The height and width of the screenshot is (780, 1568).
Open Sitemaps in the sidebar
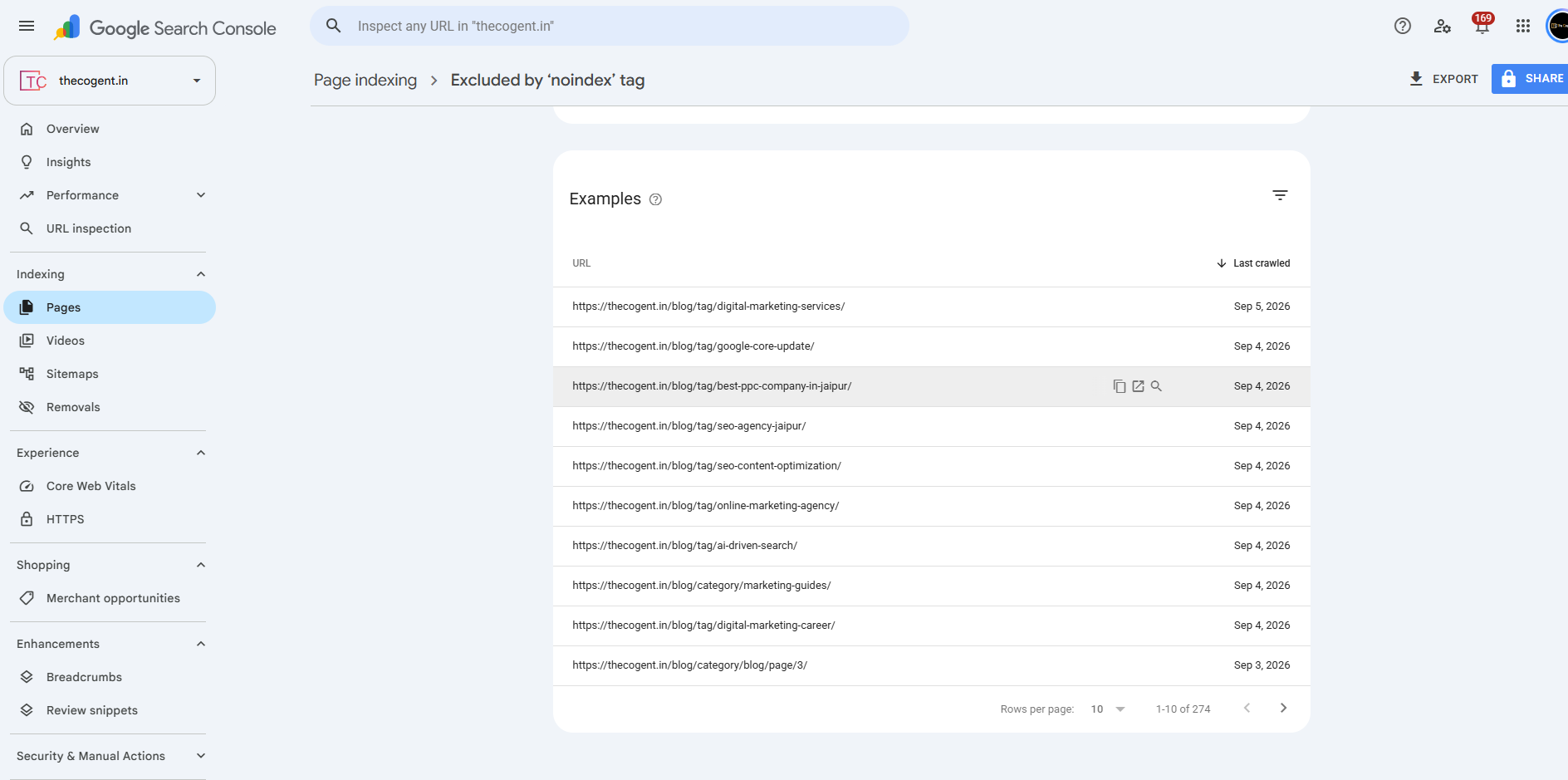110,374
